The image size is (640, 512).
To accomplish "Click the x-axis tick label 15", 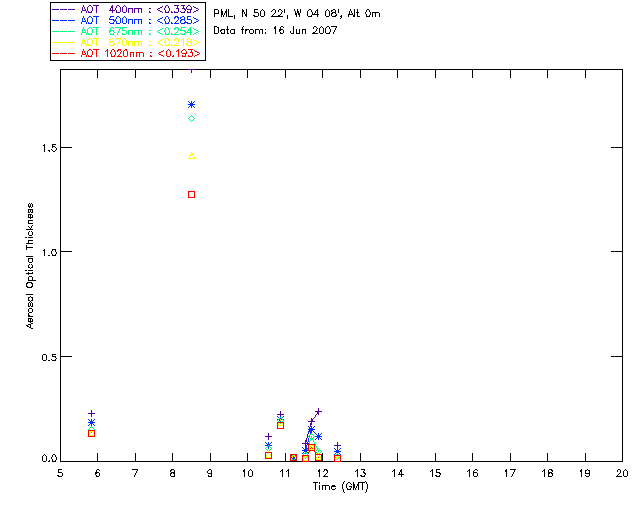I will coord(435,473).
